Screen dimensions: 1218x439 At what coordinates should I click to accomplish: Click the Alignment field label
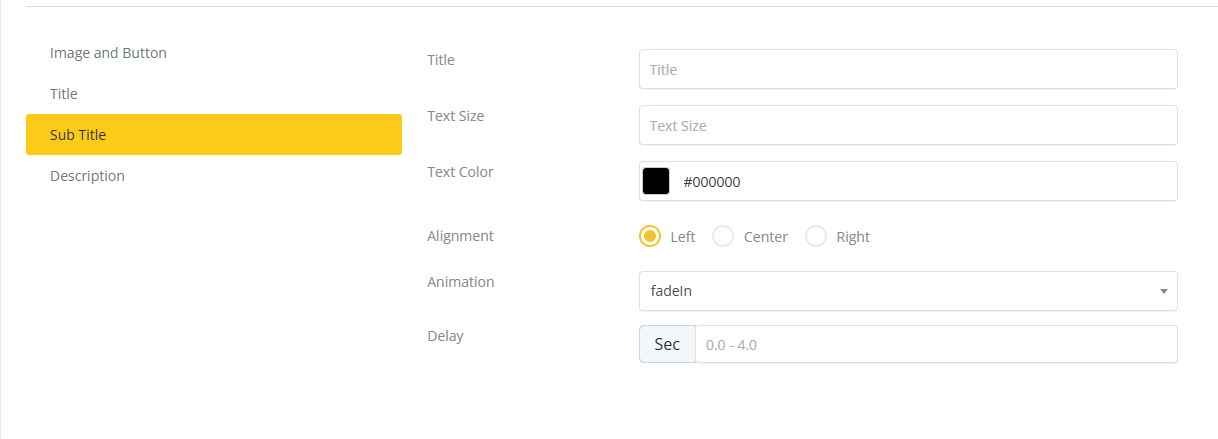(x=460, y=236)
